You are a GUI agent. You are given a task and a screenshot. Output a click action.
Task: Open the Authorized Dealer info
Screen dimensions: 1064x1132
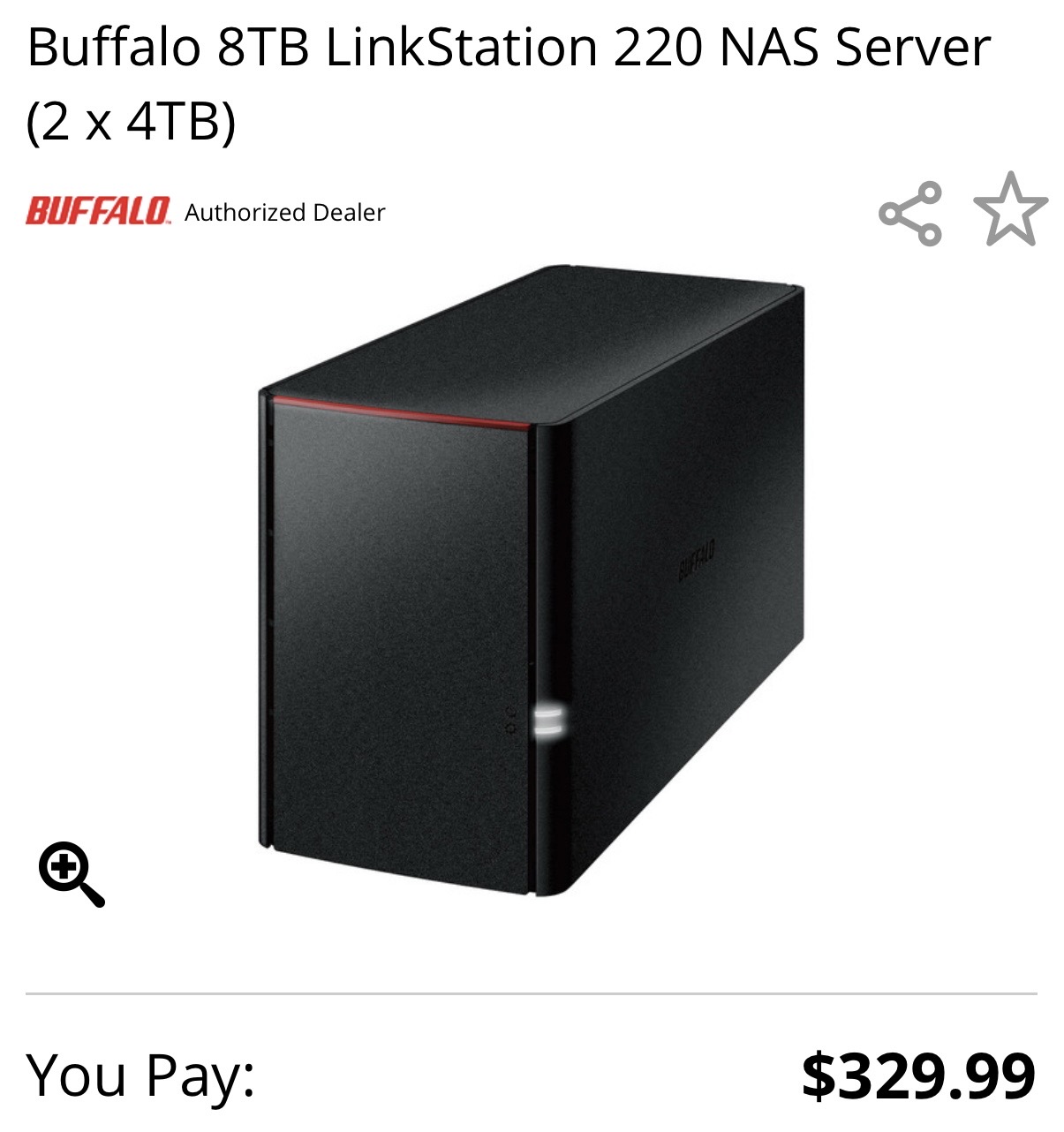pos(285,213)
